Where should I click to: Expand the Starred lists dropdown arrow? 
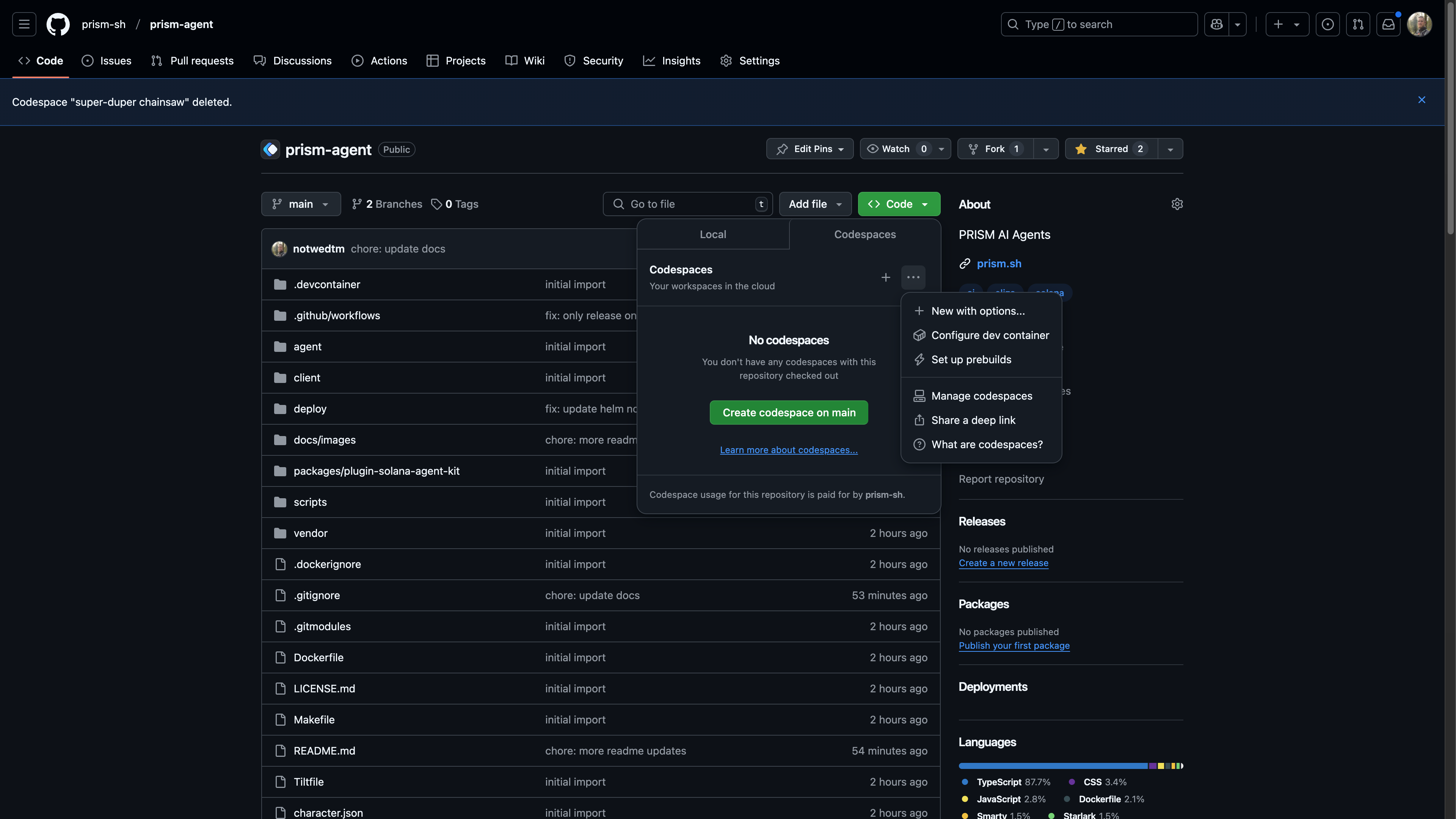pyautogui.click(x=1170, y=149)
